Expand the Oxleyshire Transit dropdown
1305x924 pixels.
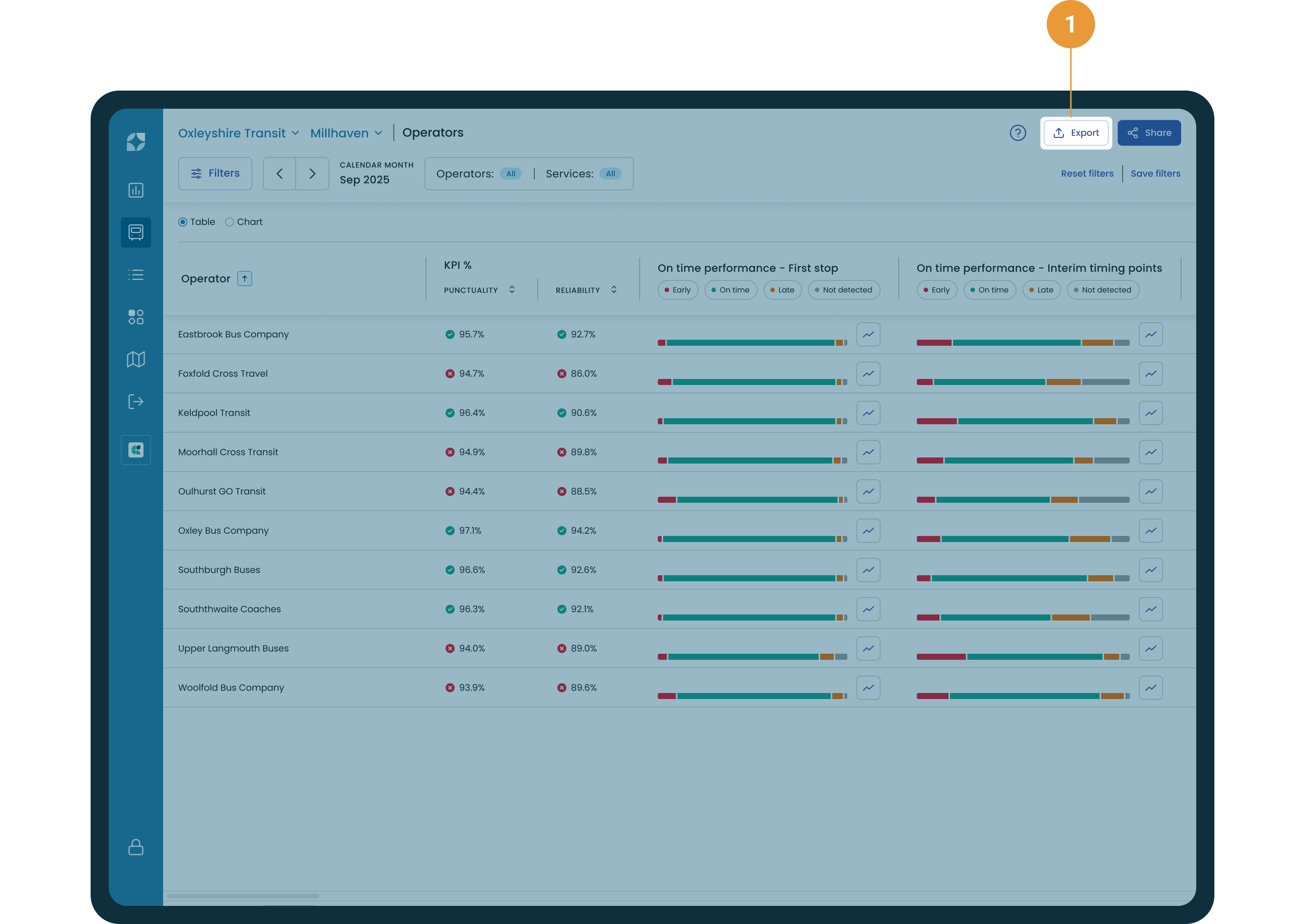tap(239, 133)
